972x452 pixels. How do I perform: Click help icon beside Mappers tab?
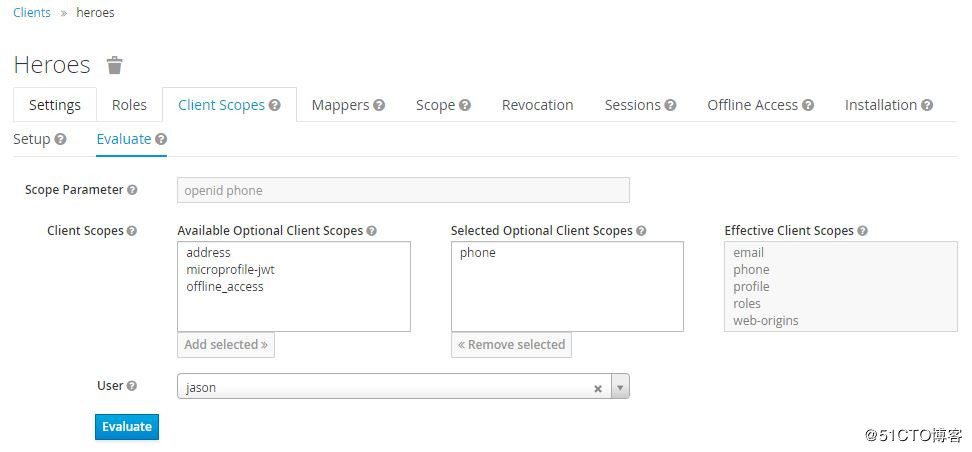coord(379,105)
